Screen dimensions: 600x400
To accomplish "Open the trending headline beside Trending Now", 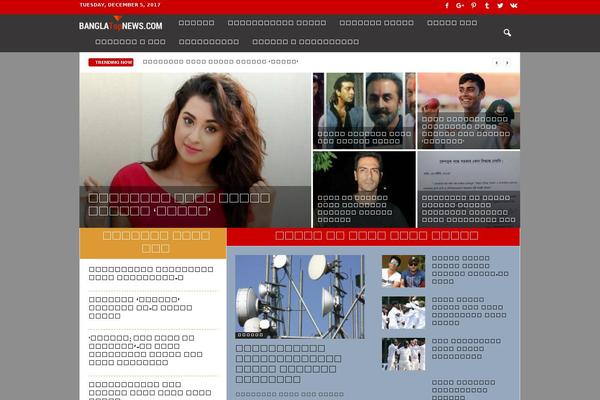I will (x=220, y=62).
